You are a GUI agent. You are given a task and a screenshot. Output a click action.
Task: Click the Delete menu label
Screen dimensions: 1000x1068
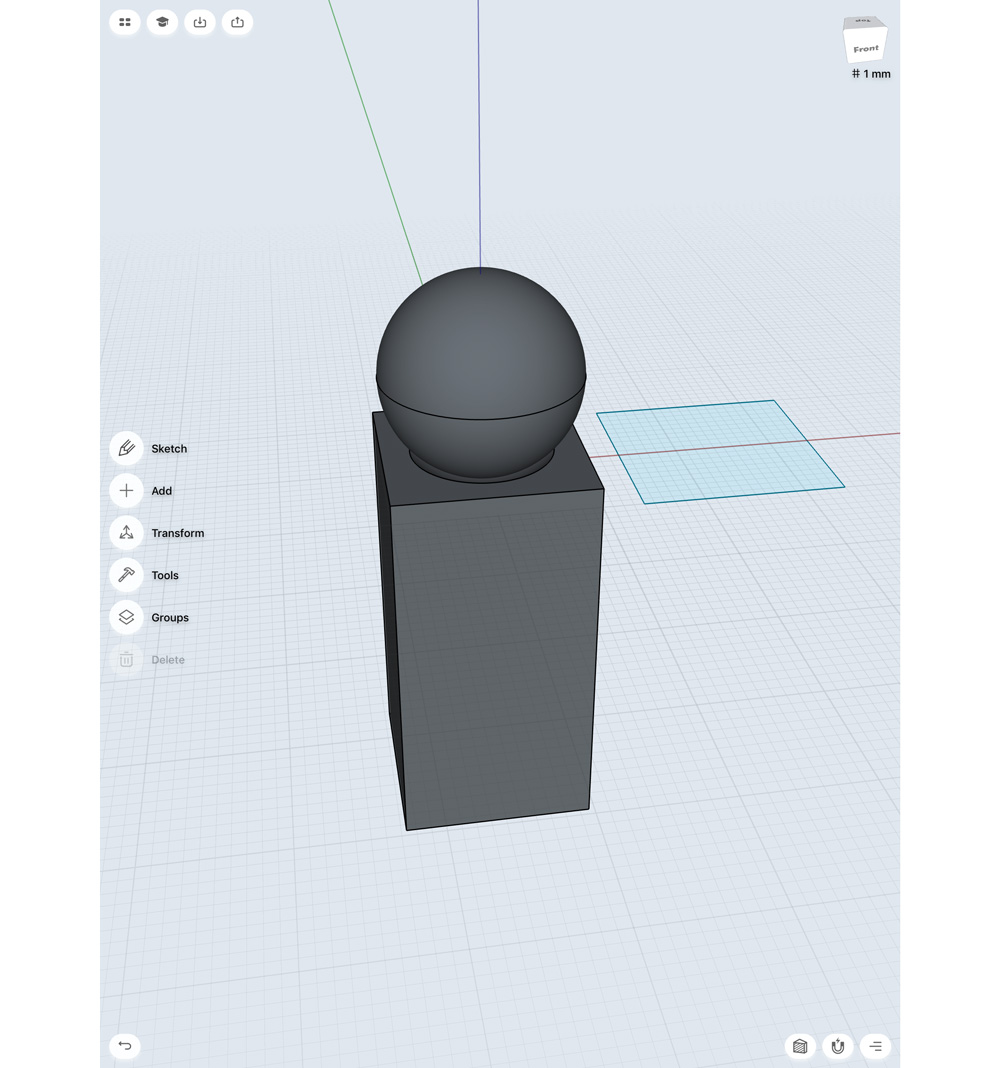coord(168,659)
